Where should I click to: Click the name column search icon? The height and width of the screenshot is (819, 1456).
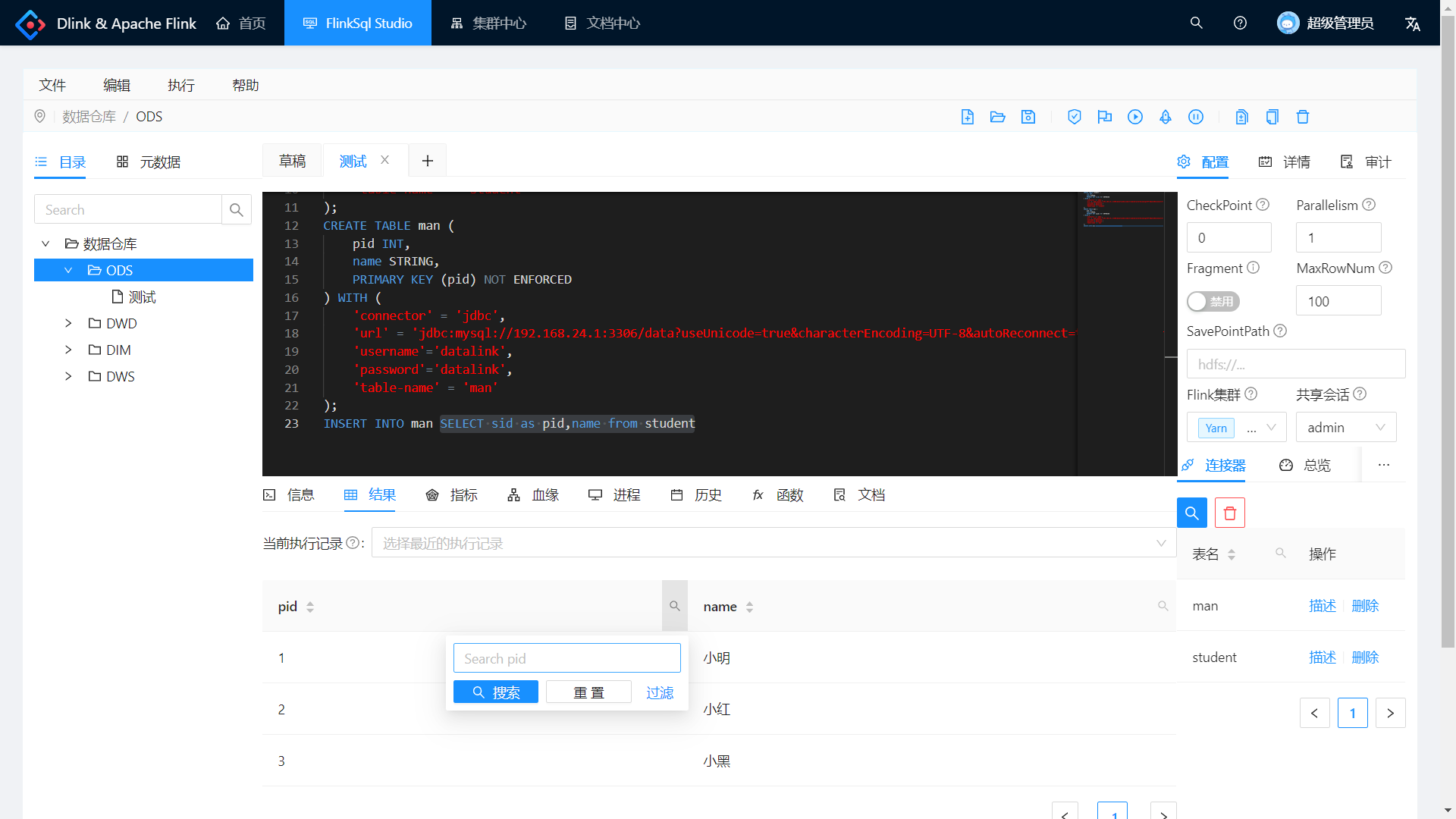[x=1163, y=606]
